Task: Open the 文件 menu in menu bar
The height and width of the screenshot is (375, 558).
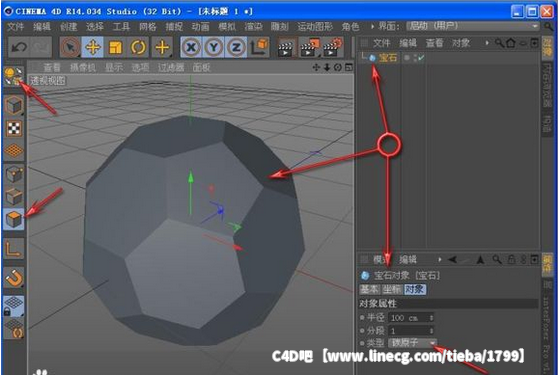Action: 15,26
